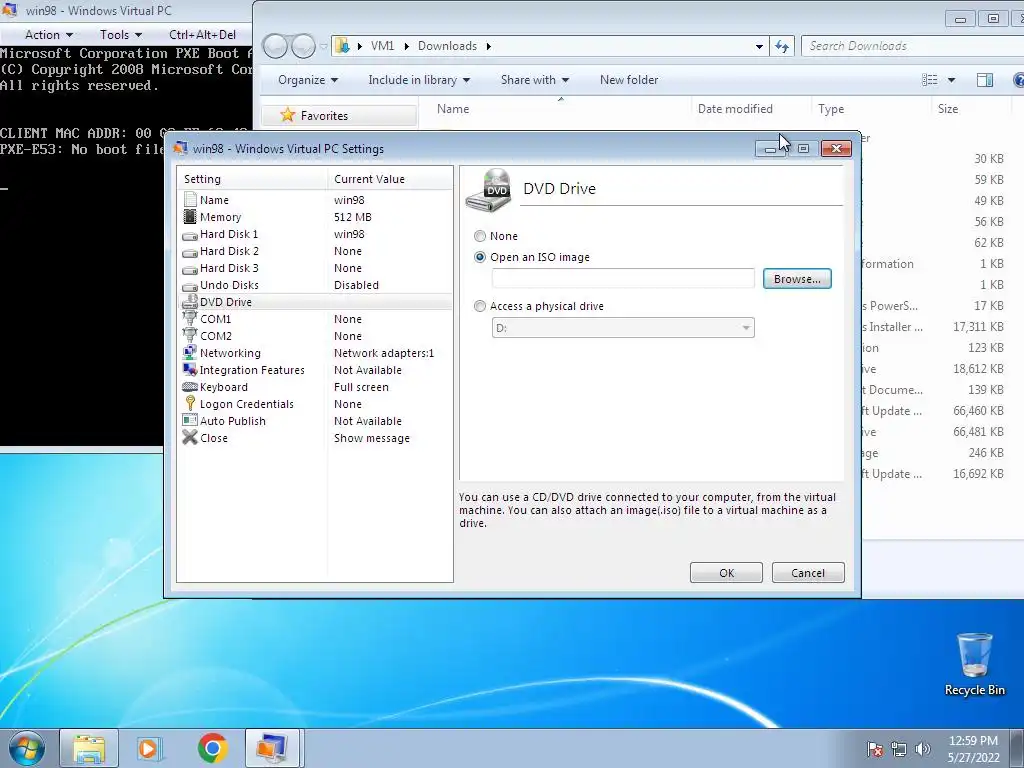The height and width of the screenshot is (768, 1024).
Task: Click the Networking icon
Action: tap(190, 353)
